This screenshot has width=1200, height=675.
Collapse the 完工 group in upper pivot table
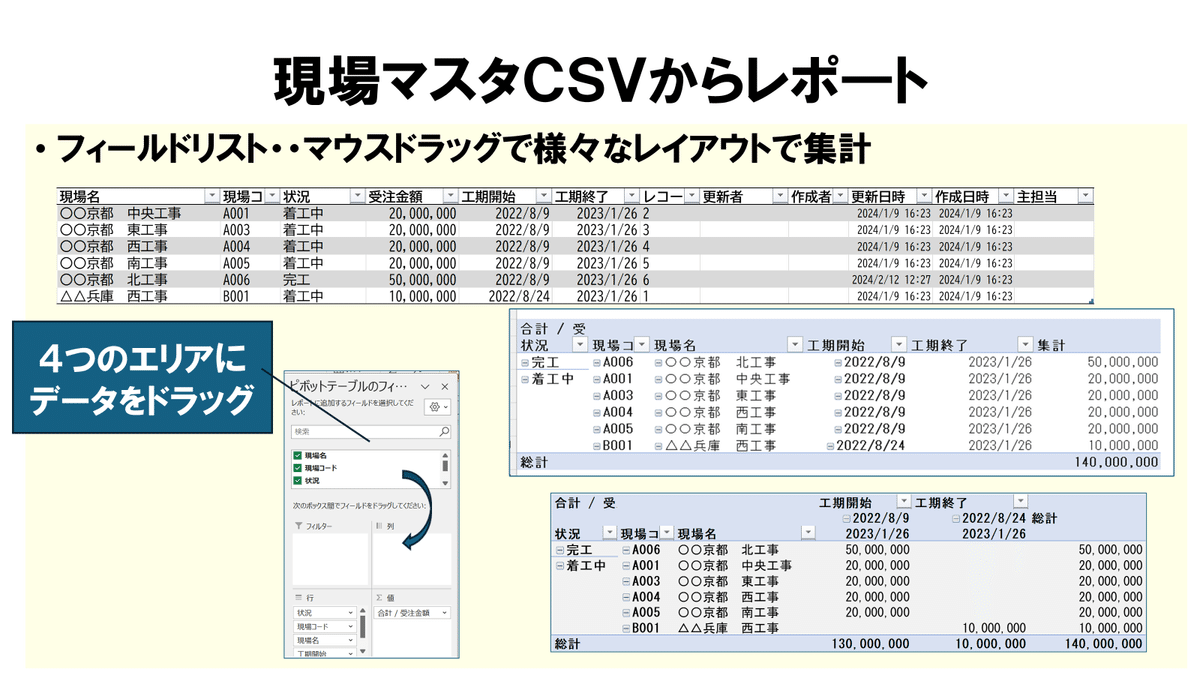[x=526, y=362]
